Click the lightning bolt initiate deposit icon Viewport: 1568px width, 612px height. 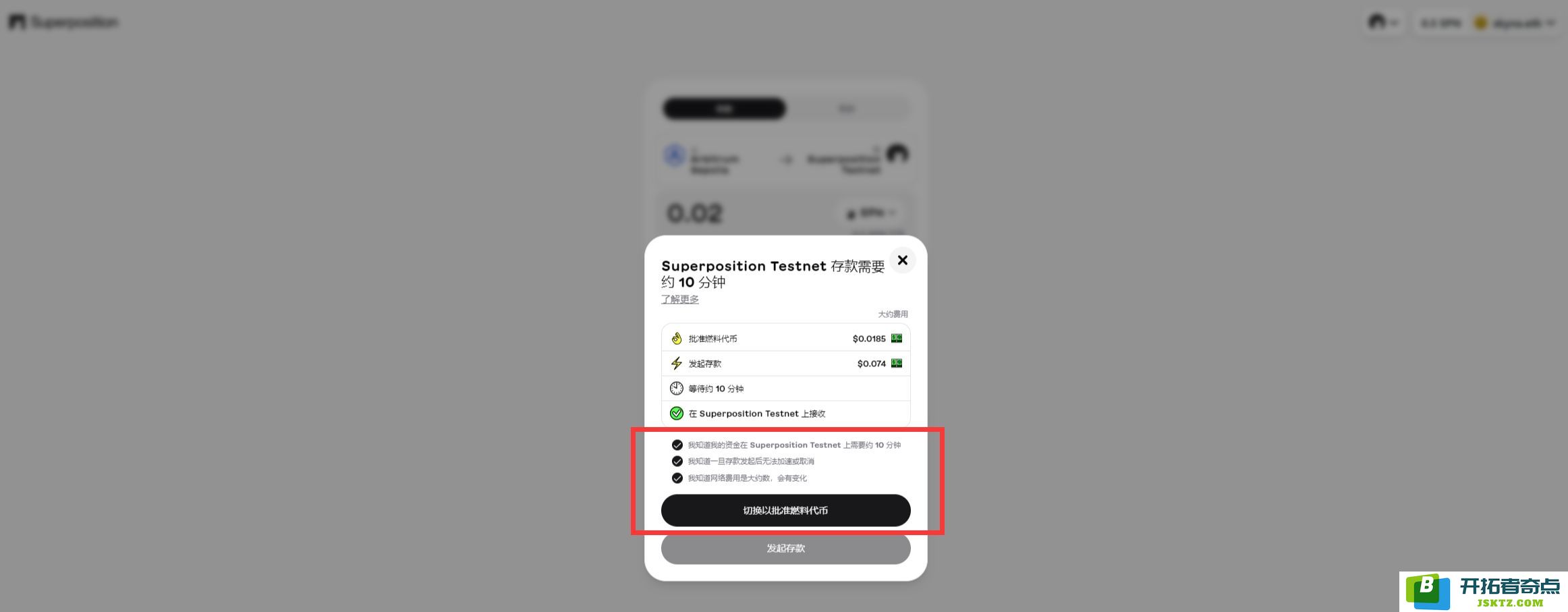676,363
